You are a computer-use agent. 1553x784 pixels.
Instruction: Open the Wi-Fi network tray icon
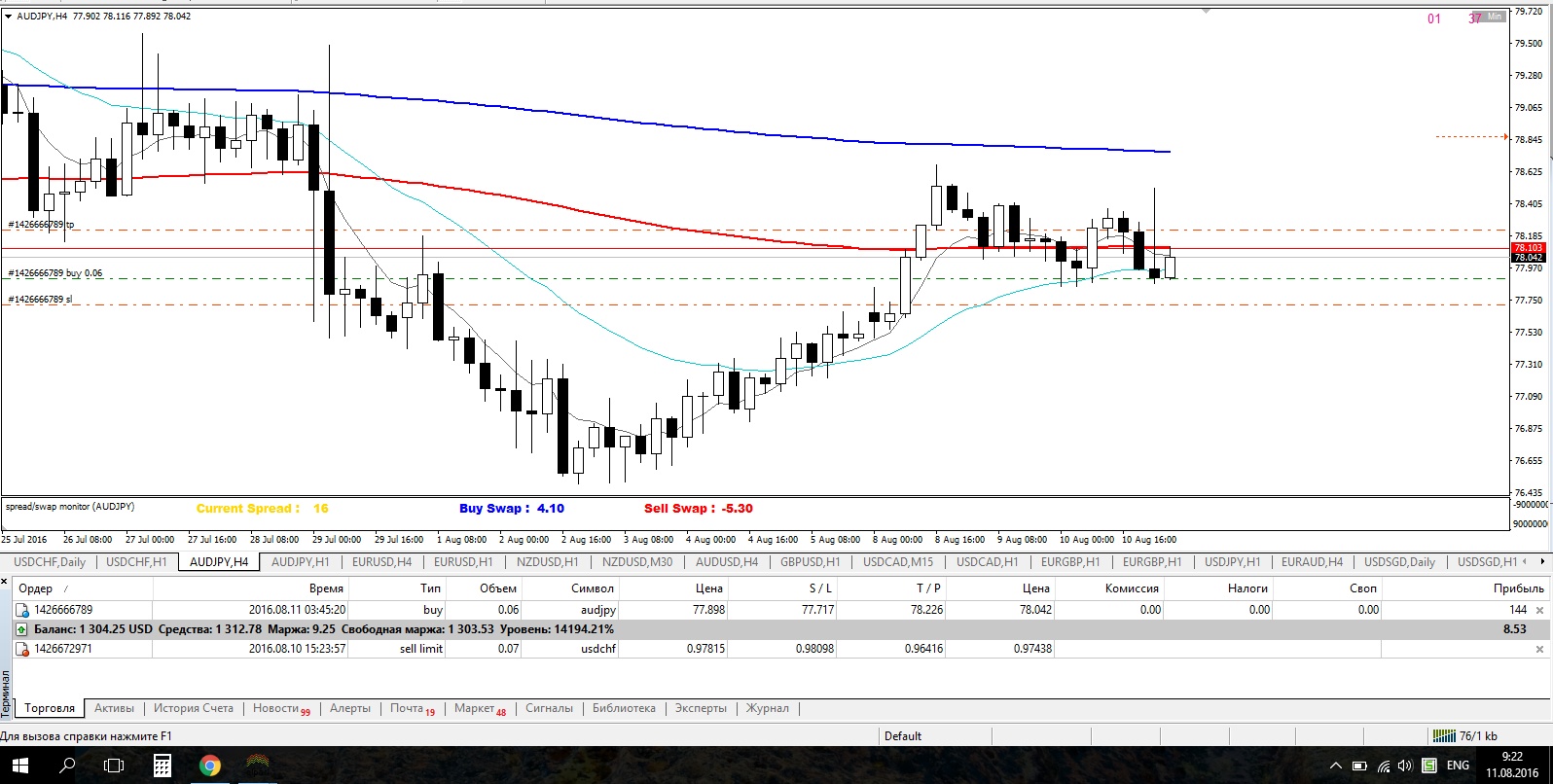coord(1383,766)
